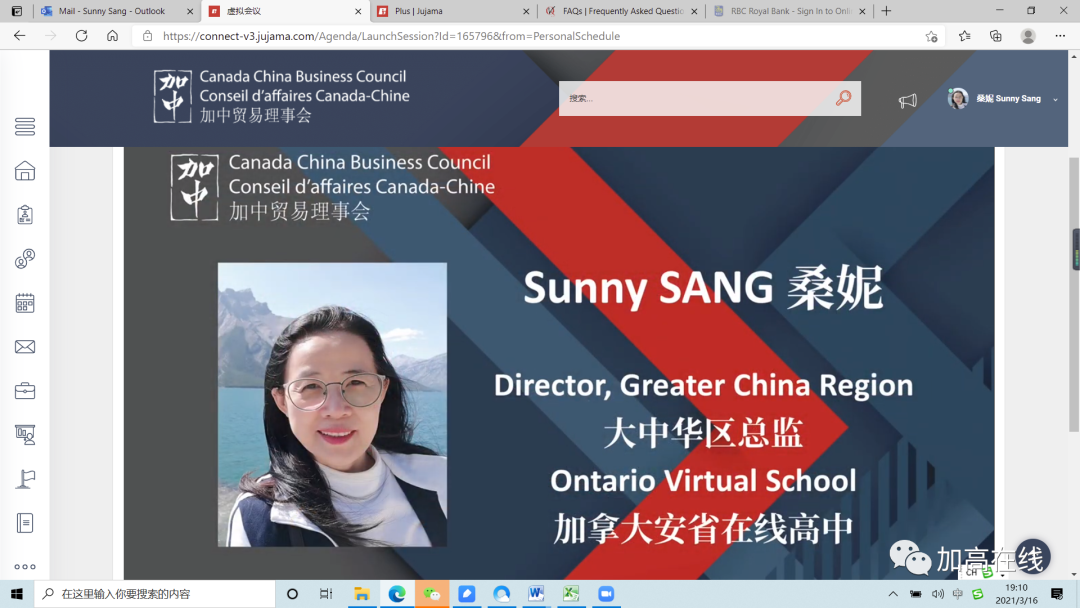
Task: Open the badge profile icon in sidebar
Action: pos(25,215)
